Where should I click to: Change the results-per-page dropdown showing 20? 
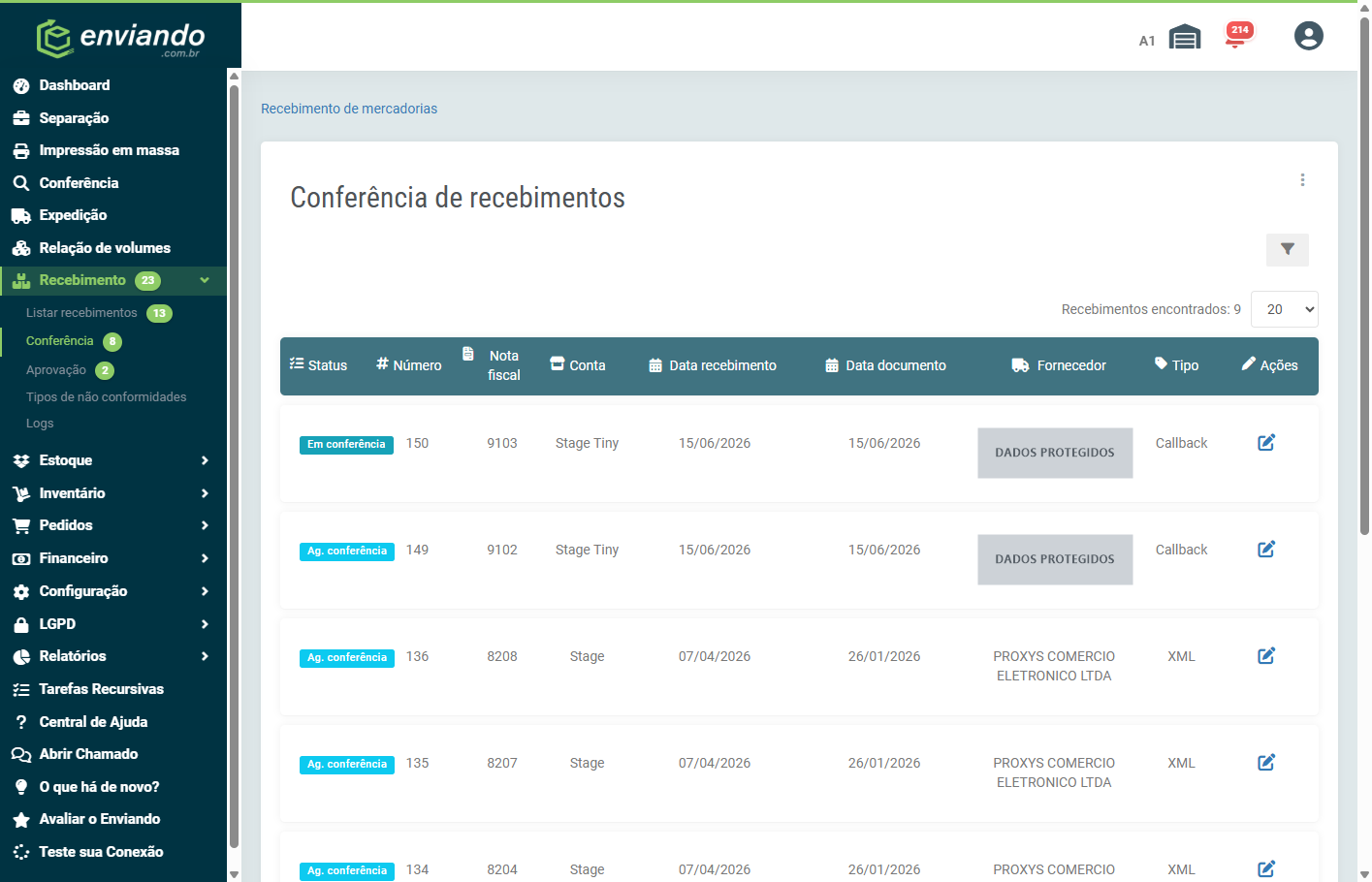click(1284, 309)
